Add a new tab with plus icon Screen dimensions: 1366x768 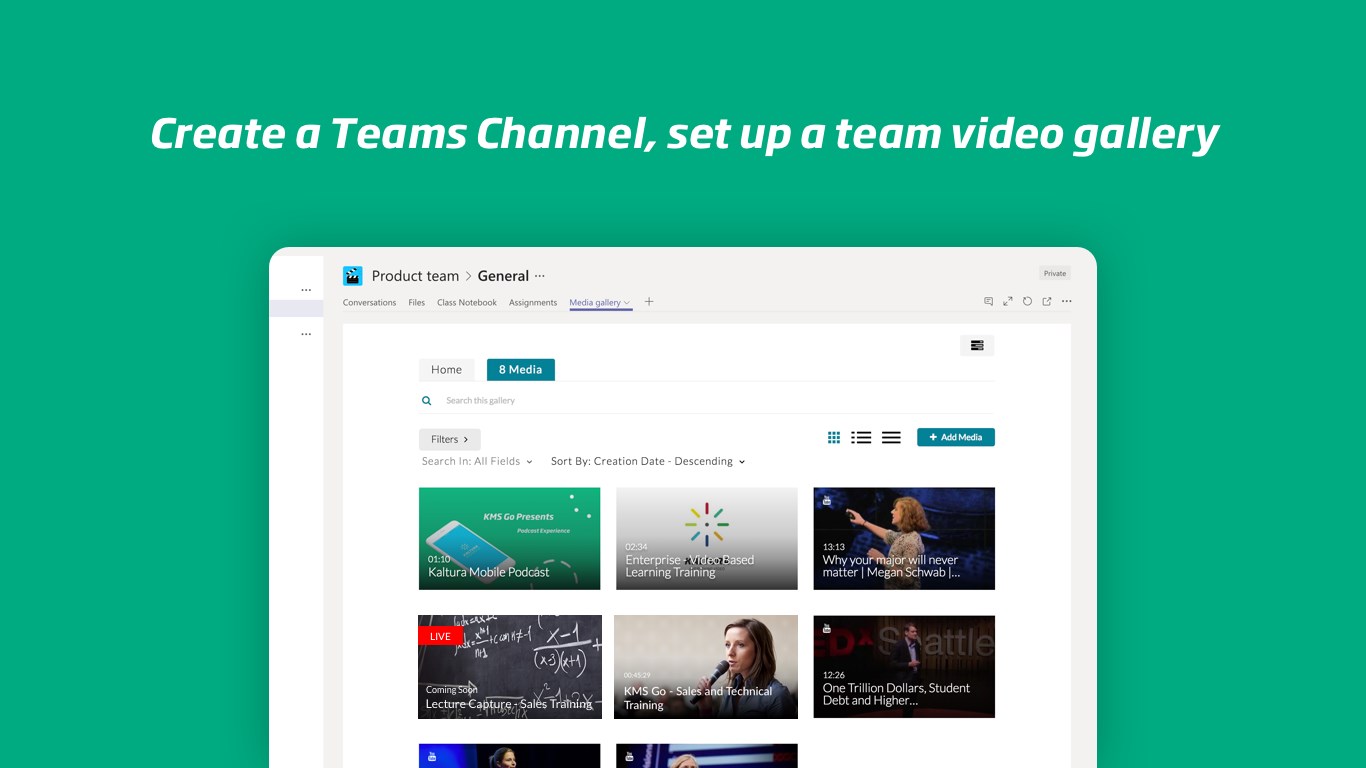point(649,302)
